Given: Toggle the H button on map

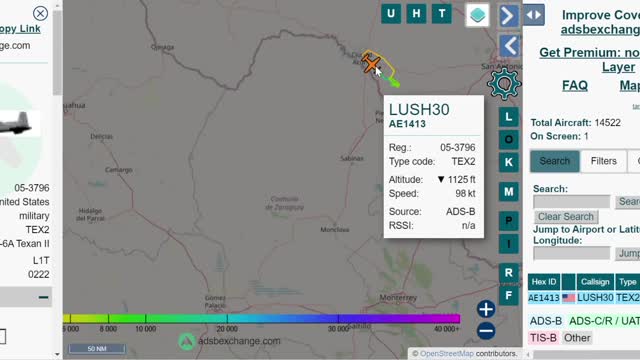Looking at the screenshot, I should pyautogui.click(x=416, y=14).
